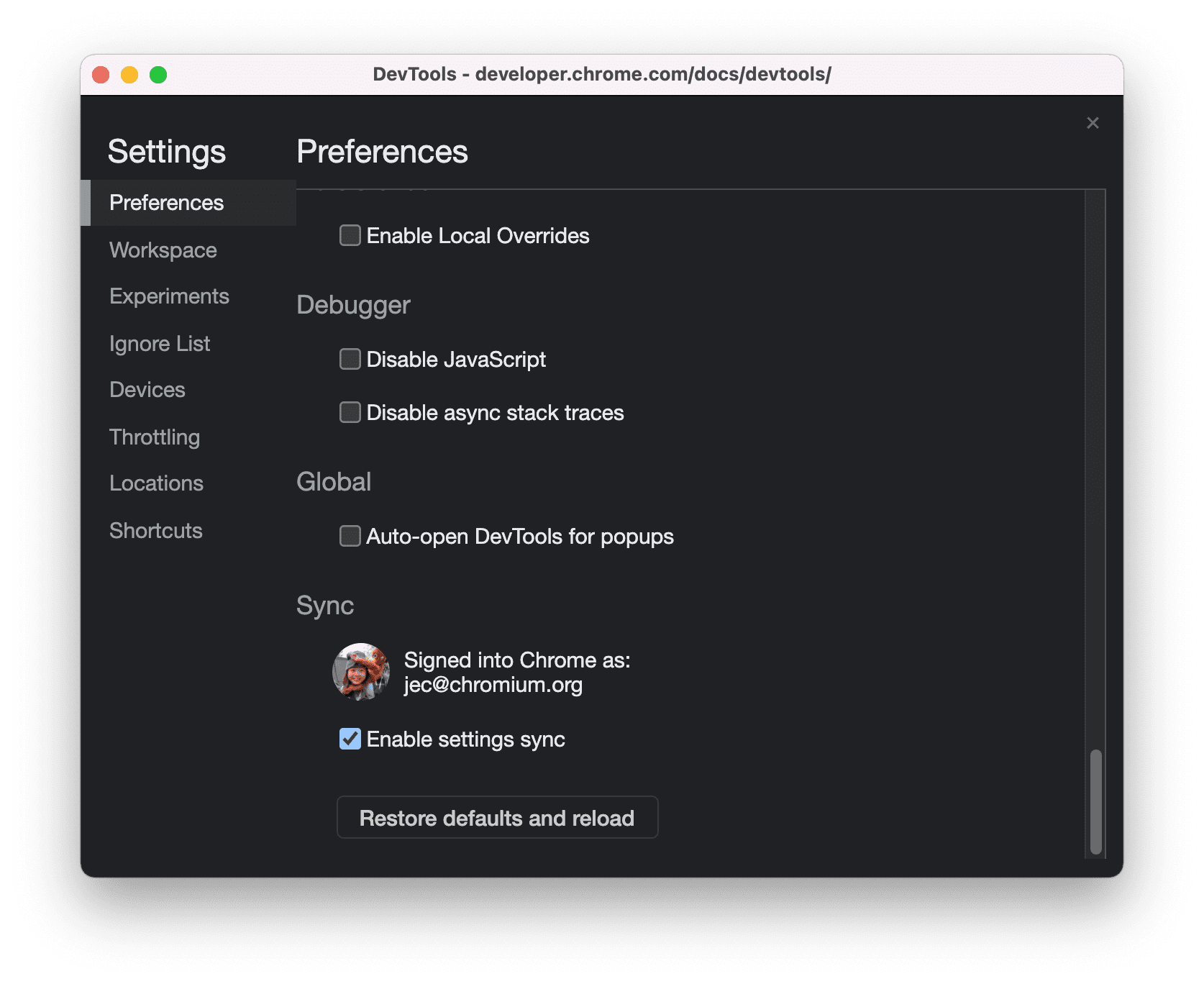Select the Locations settings entry

pos(156,483)
